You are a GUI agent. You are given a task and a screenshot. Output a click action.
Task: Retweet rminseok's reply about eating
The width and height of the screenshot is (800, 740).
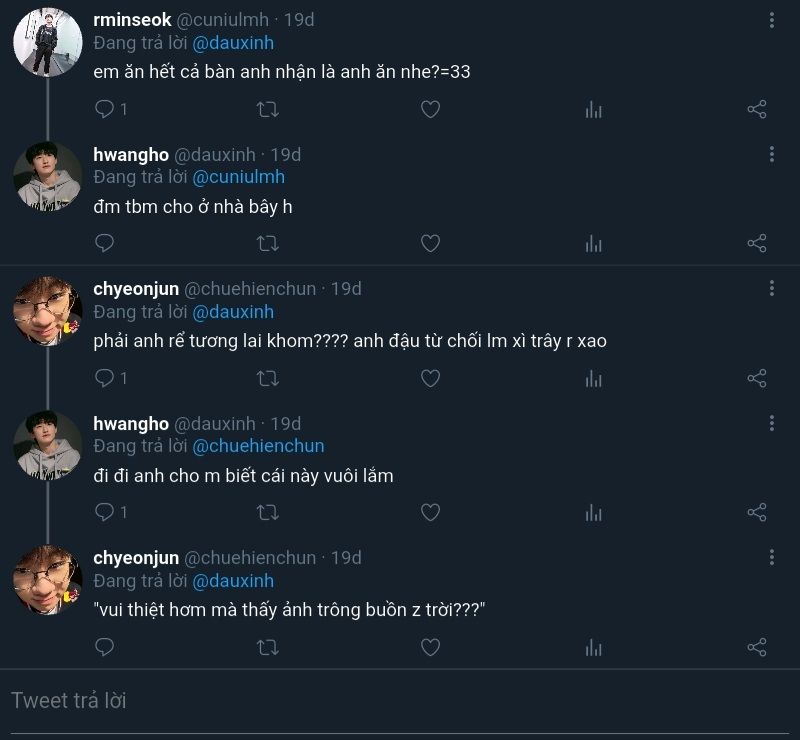coord(267,109)
